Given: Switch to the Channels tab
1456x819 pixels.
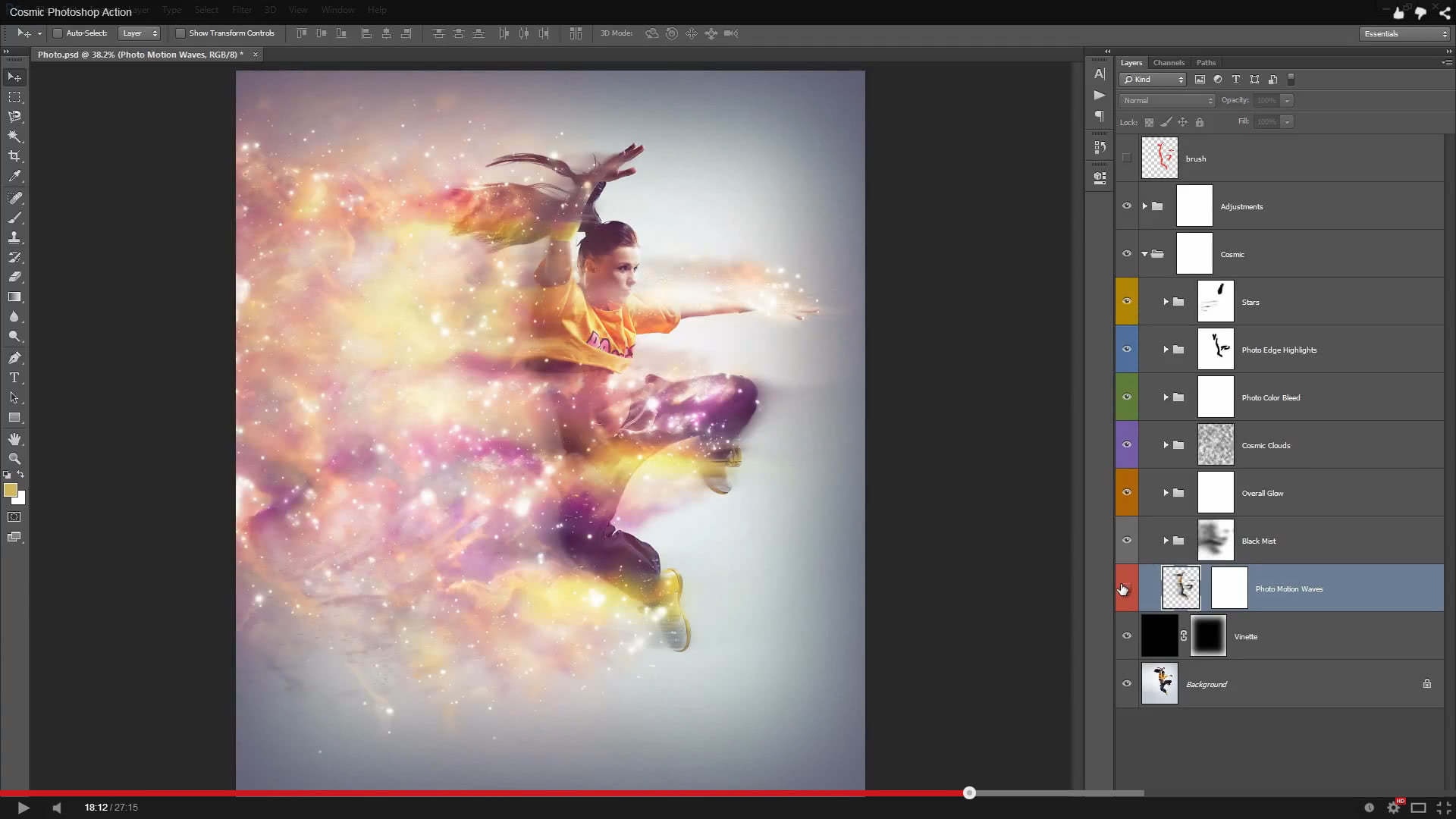Looking at the screenshot, I should pyautogui.click(x=1169, y=62).
